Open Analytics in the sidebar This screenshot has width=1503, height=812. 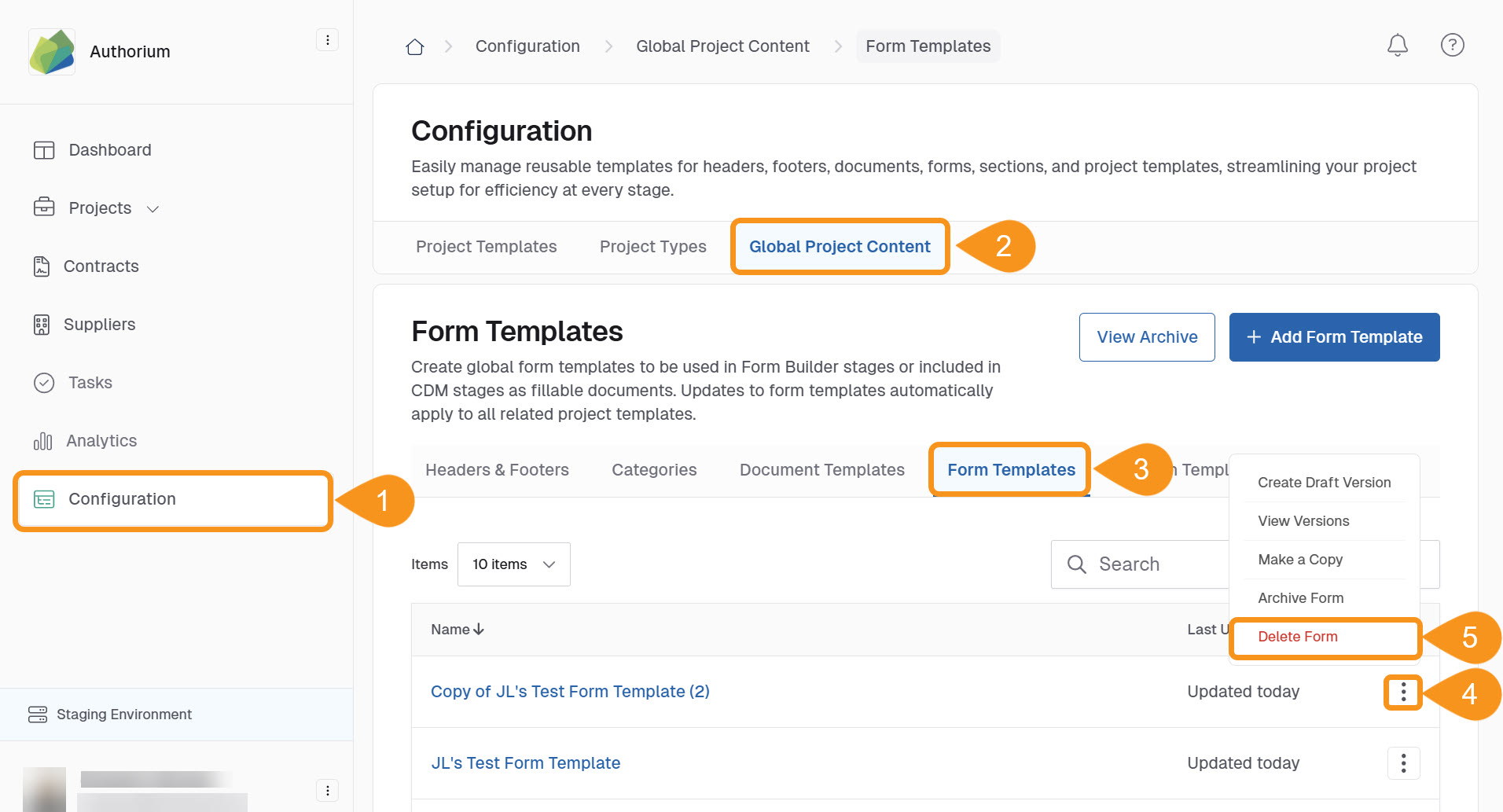pyautogui.click(x=101, y=441)
